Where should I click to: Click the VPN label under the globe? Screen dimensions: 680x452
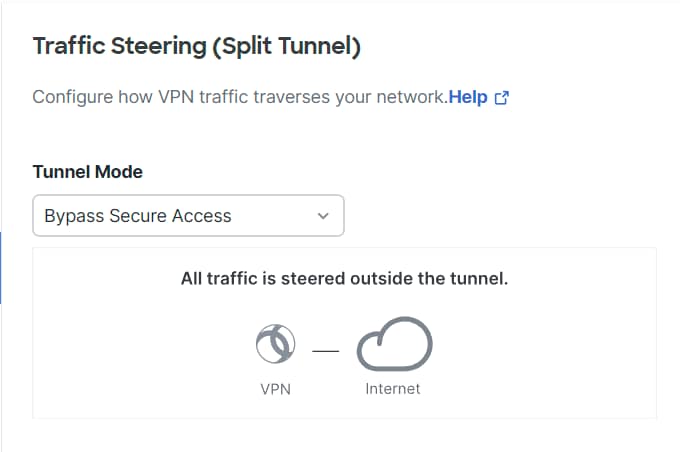274,389
